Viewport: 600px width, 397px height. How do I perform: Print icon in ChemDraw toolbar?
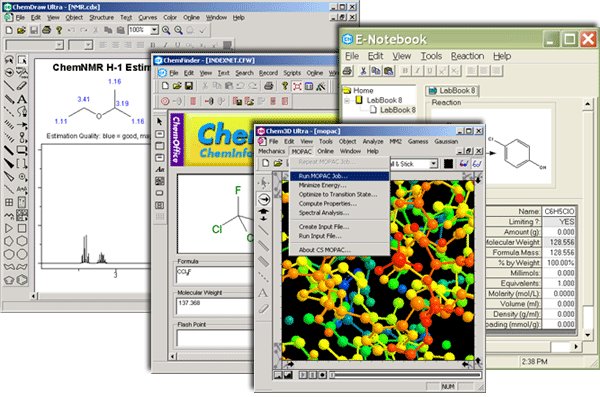point(46,30)
